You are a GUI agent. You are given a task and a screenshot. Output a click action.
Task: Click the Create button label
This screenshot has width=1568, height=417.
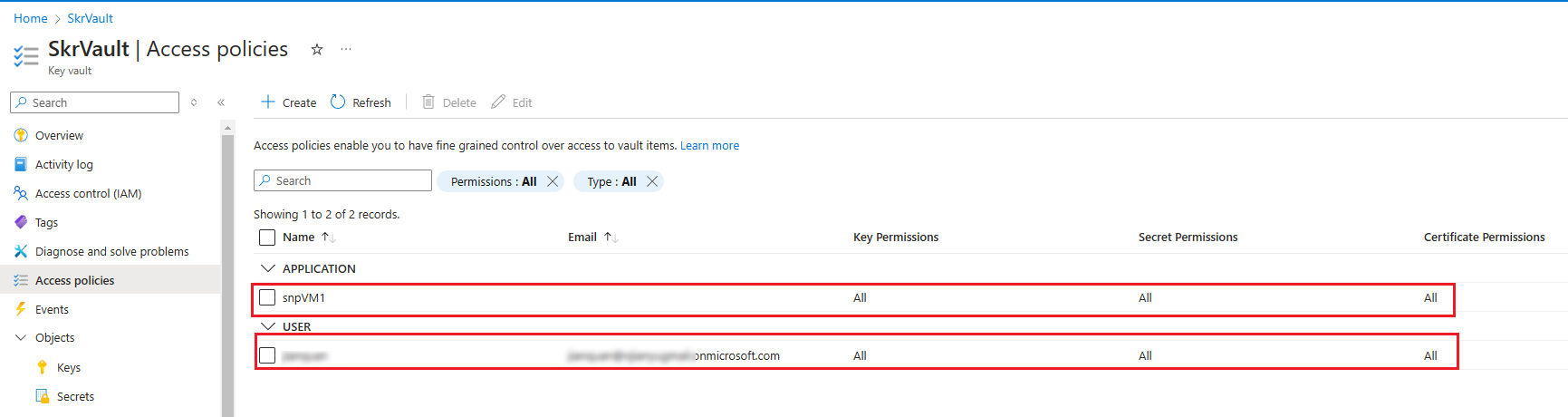click(299, 102)
